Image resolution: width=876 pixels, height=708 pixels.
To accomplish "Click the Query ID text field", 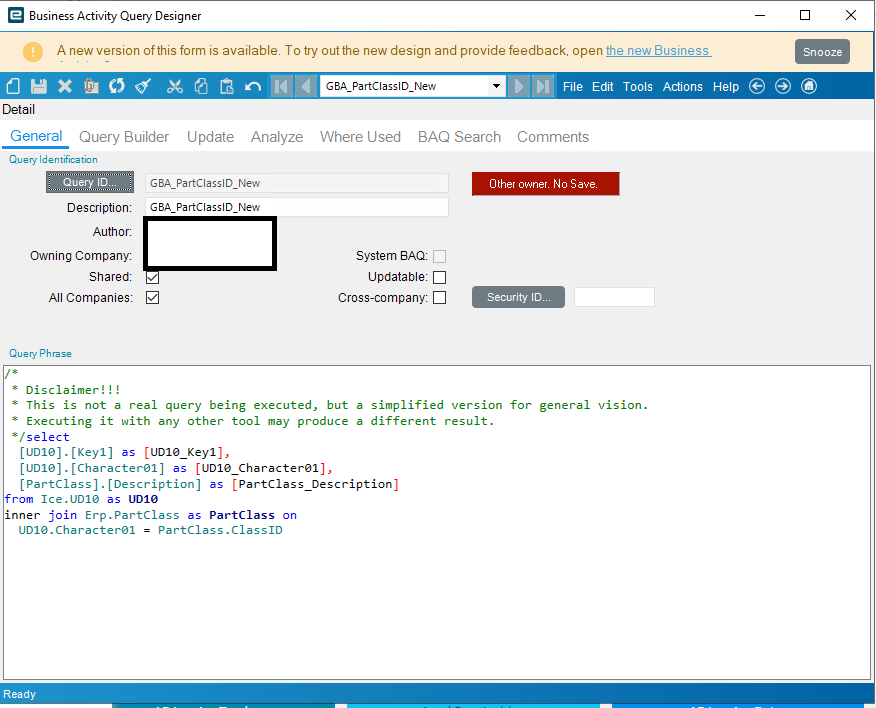I will click(297, 183).
